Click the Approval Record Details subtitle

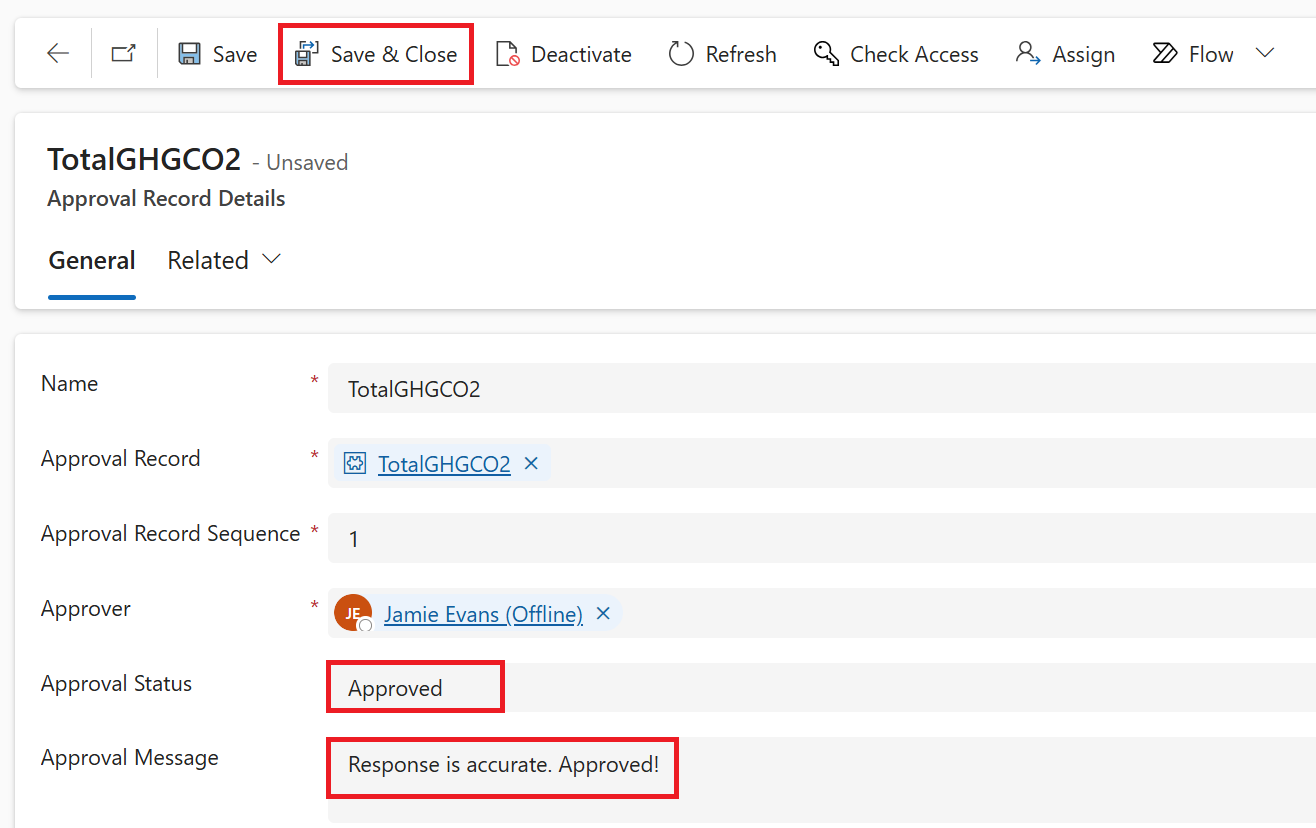[x=166, y=199]
